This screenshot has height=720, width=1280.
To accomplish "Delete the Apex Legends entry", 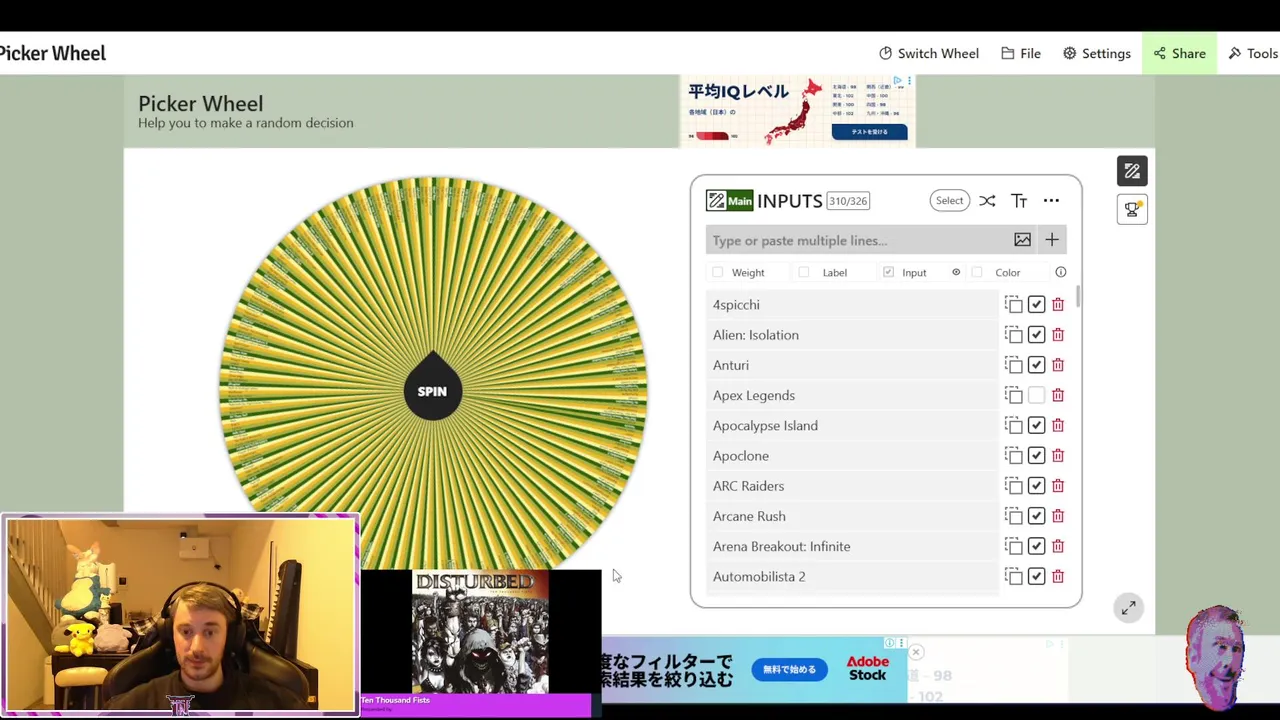I will coord(1058,395).
